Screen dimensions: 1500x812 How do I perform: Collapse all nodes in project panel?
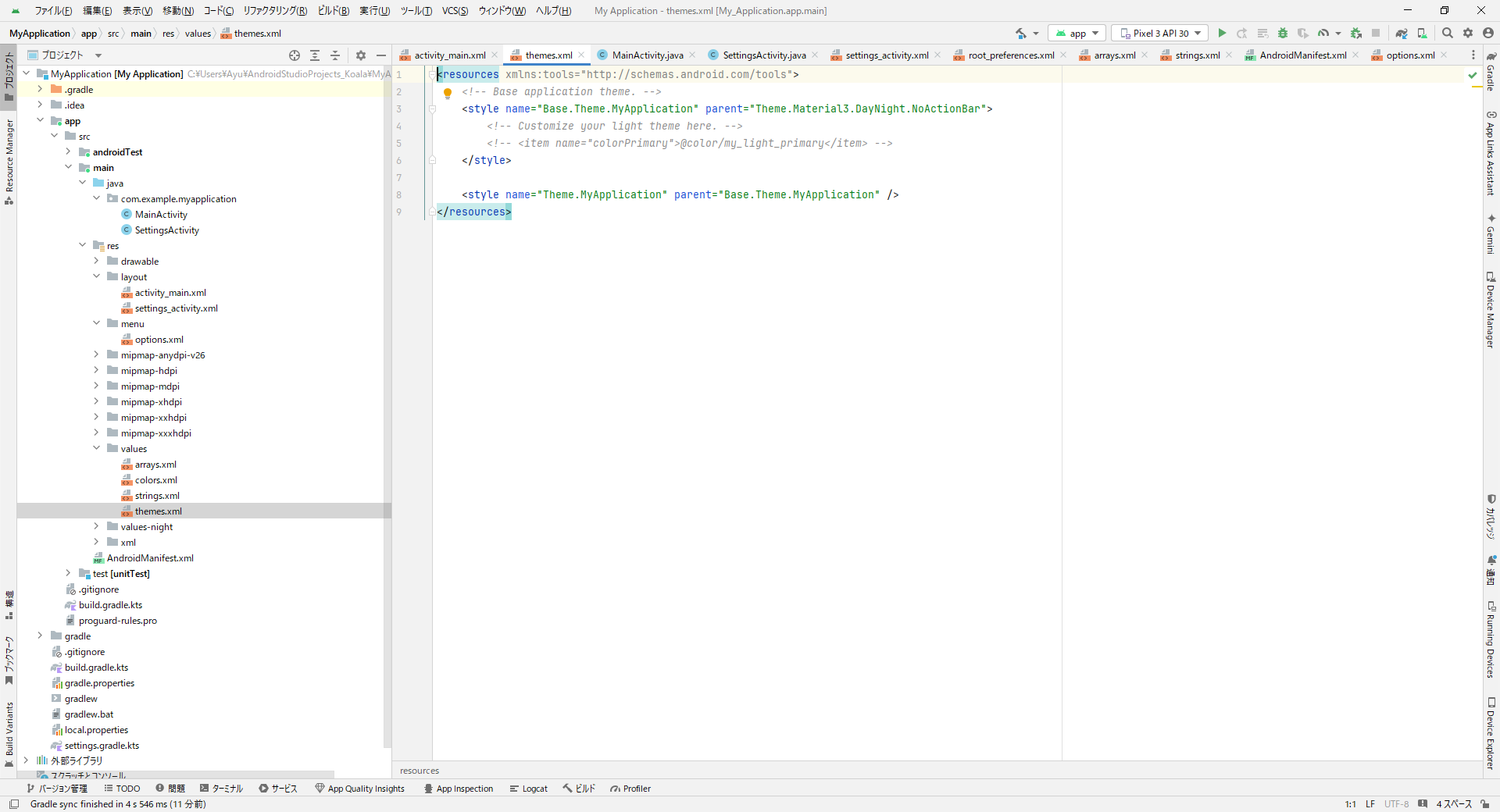pos(335,55)
